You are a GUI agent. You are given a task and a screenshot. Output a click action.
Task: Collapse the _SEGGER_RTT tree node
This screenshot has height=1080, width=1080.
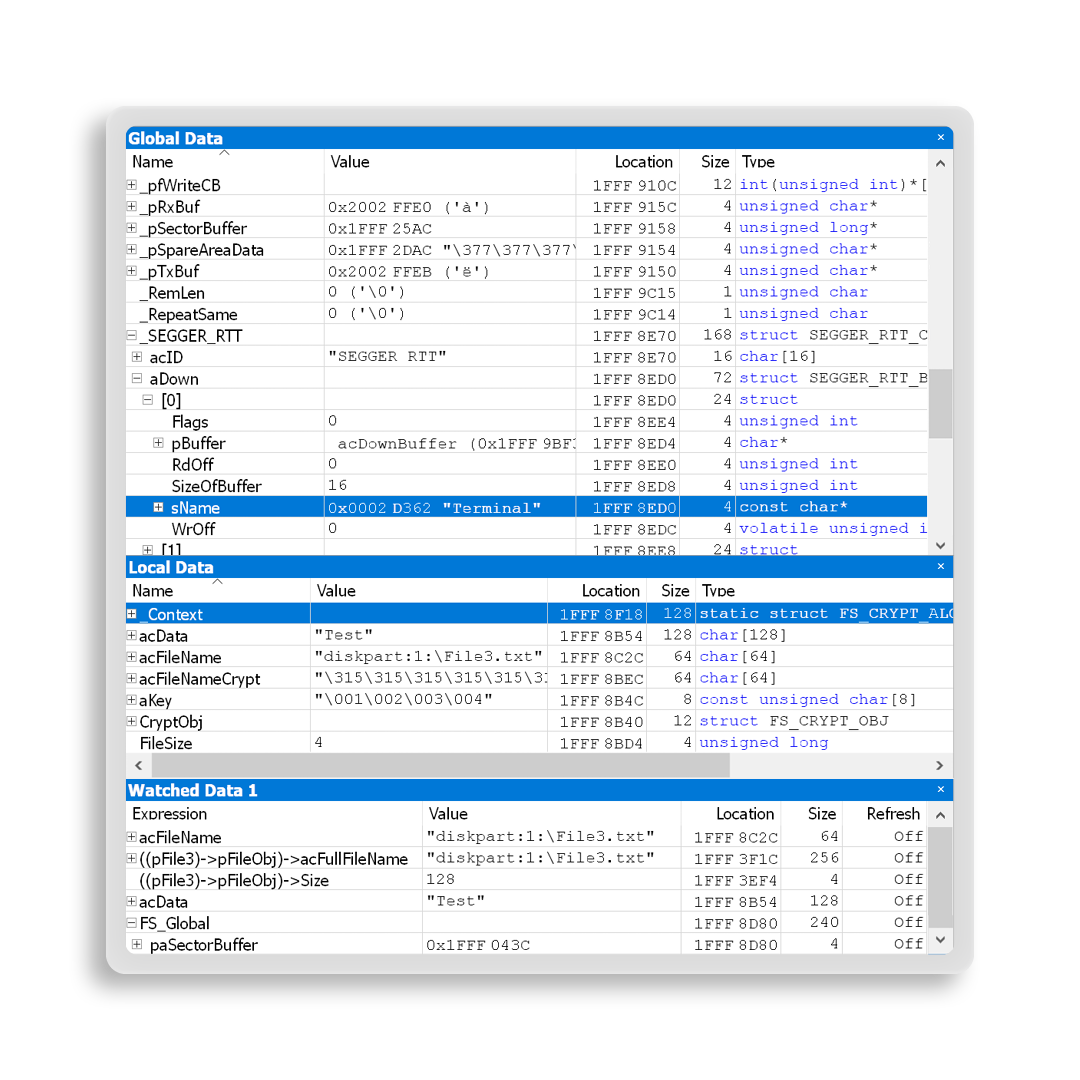132,336
